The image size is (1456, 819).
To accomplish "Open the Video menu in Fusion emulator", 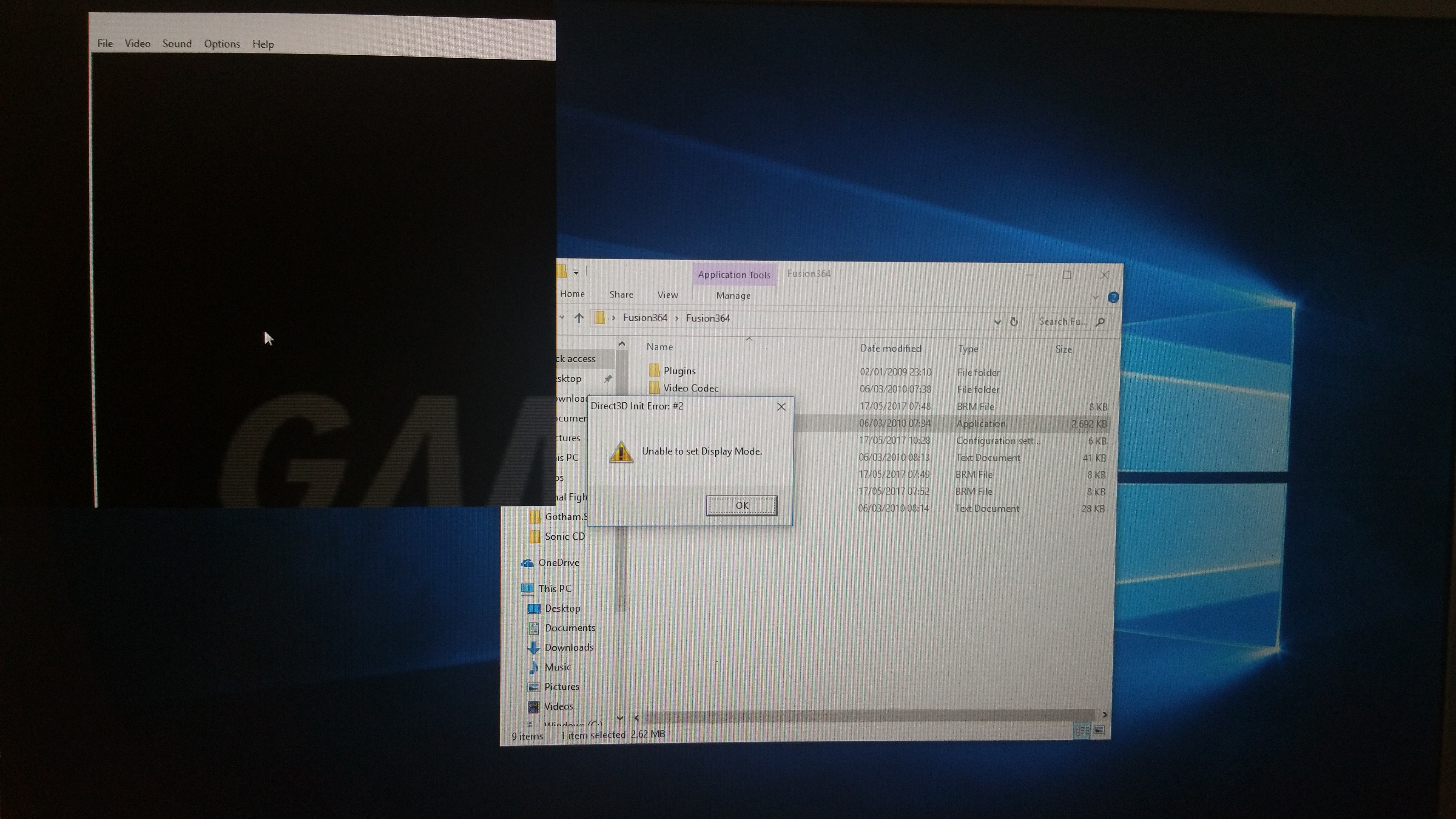I will (x=137, y=44).
